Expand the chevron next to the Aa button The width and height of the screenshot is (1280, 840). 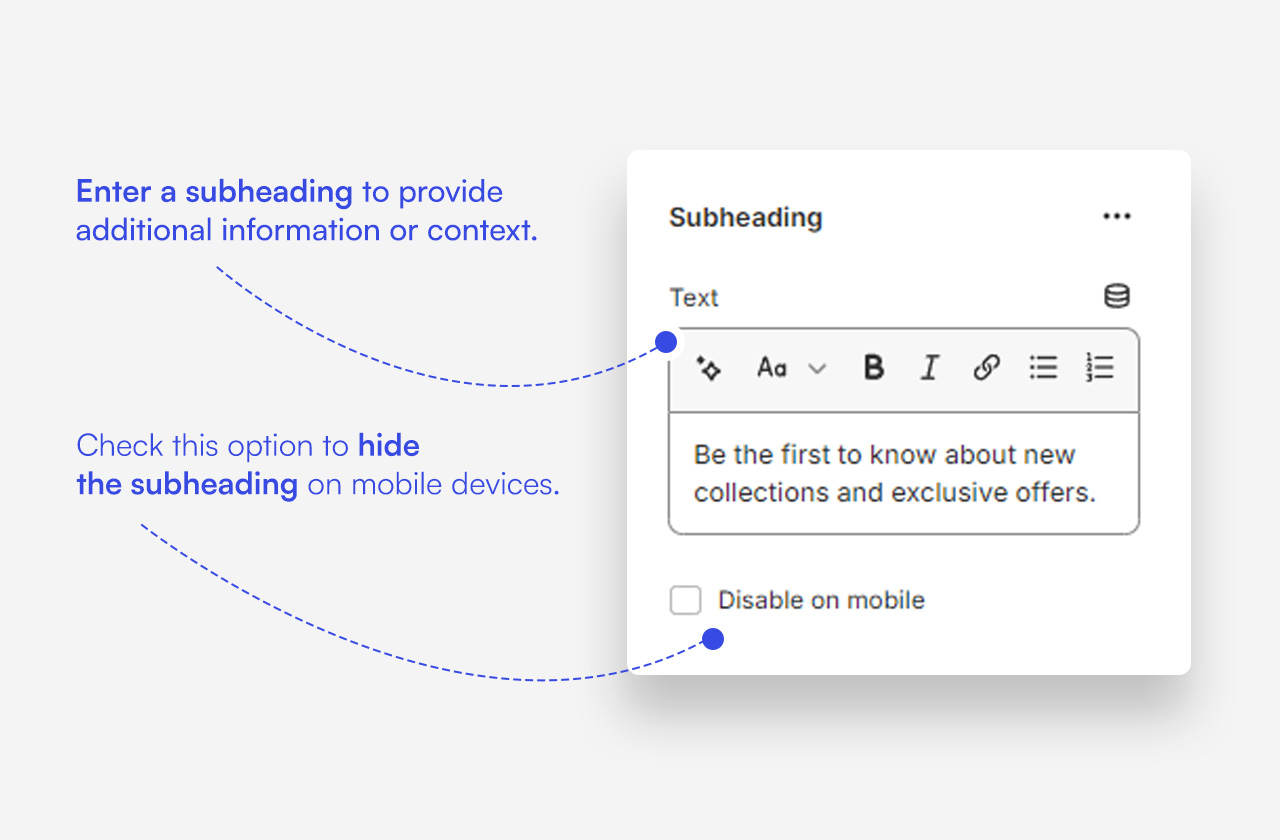click(x=817, y=369)
